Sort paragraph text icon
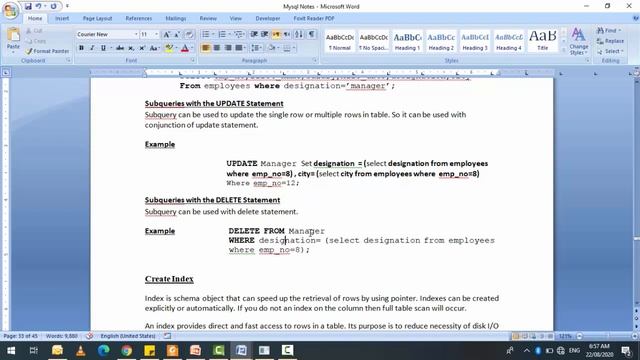Image resolution: width=640 pixels, height=360 pixels. [x=299, y=35]
